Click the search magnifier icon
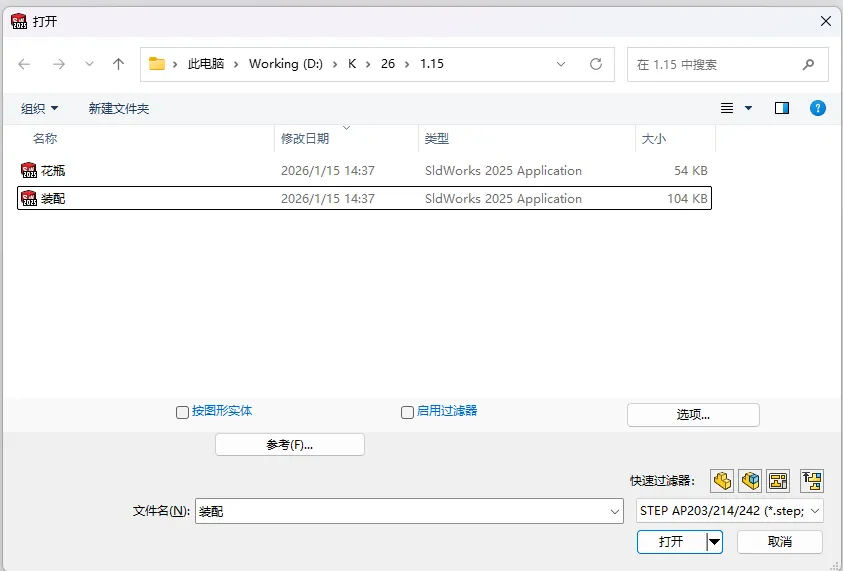This screenshot has height=571, width=843. pos(808,65)
